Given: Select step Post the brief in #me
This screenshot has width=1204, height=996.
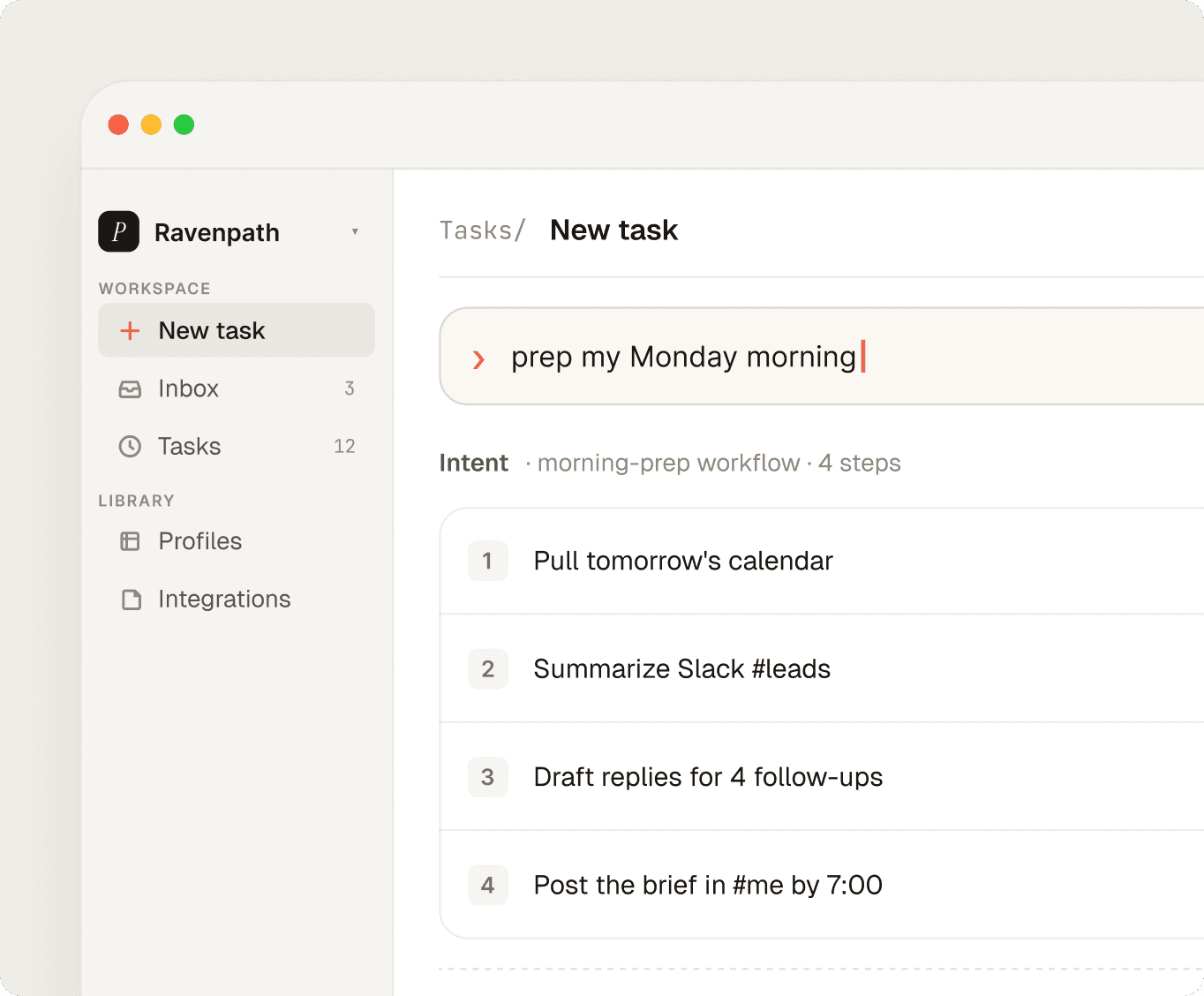Looking at the screenshot, I should pos(822,885).
